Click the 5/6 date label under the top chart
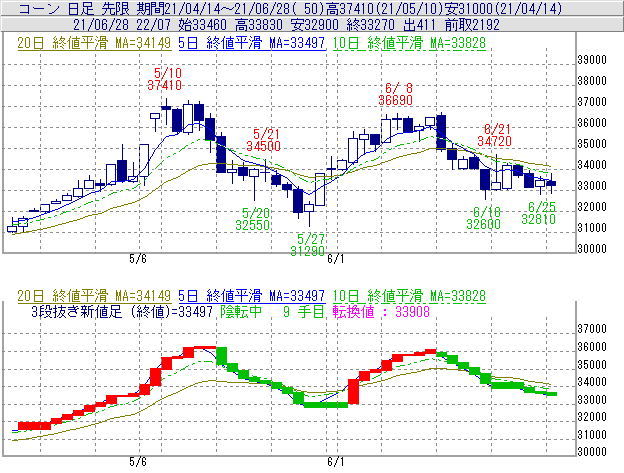This screenshot has width=624, height=473. (x=138, y=259)
